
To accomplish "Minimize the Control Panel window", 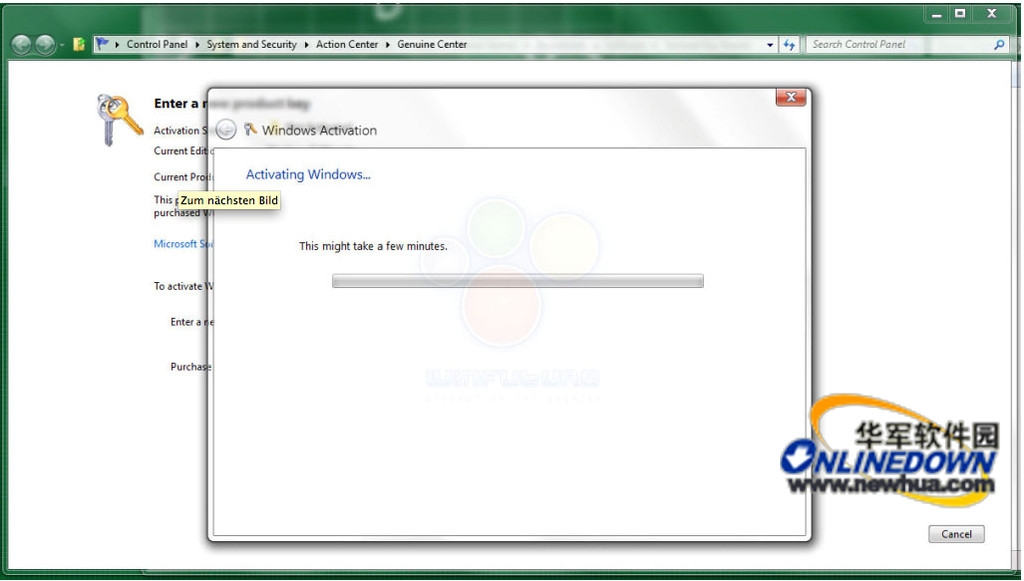I will coord(937,14).
